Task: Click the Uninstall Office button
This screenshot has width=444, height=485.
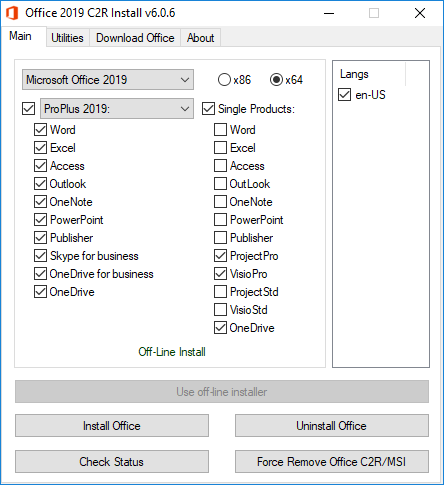Action: click(x=332, y=426)
